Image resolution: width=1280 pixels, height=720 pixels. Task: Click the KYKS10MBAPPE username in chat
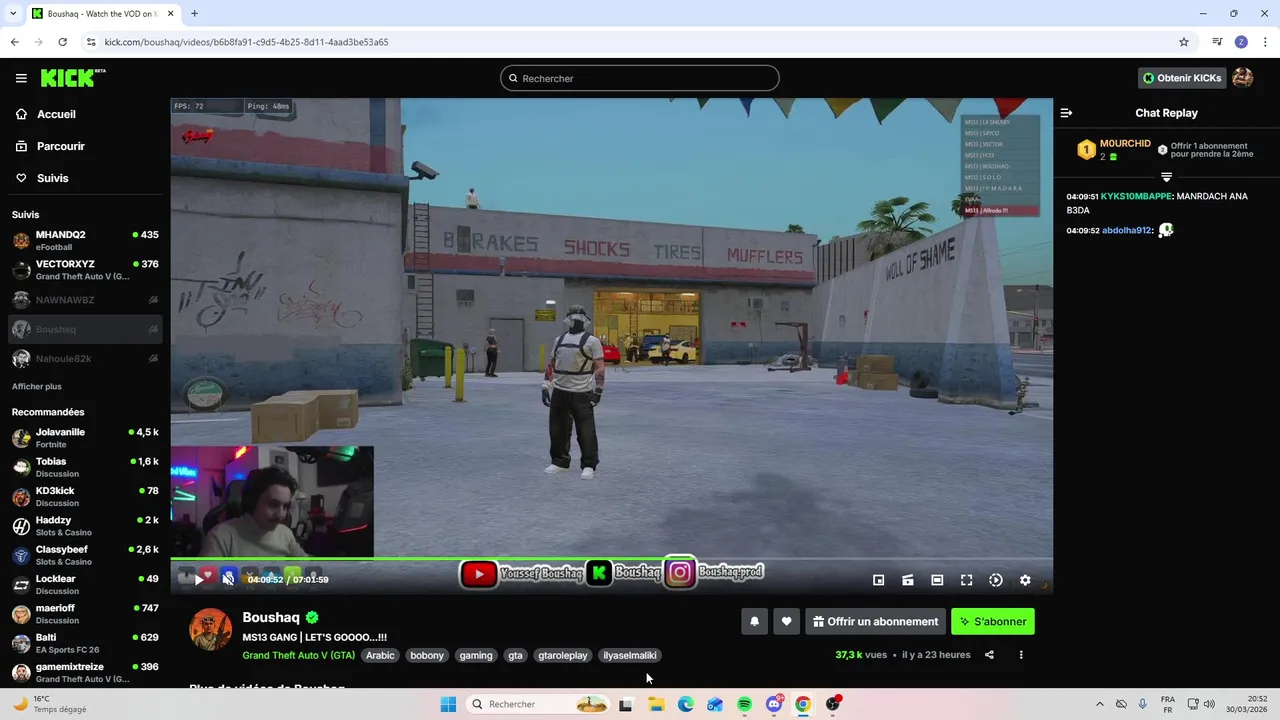[x=1137, y=197]
